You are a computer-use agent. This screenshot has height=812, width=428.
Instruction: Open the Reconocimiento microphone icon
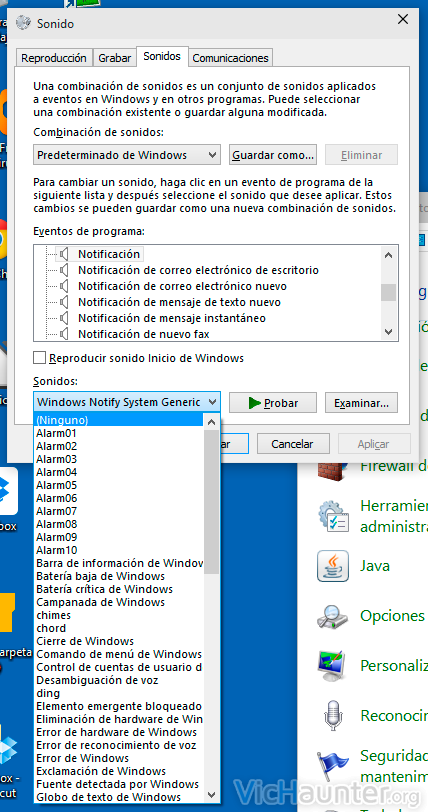[x=333, y=715]
